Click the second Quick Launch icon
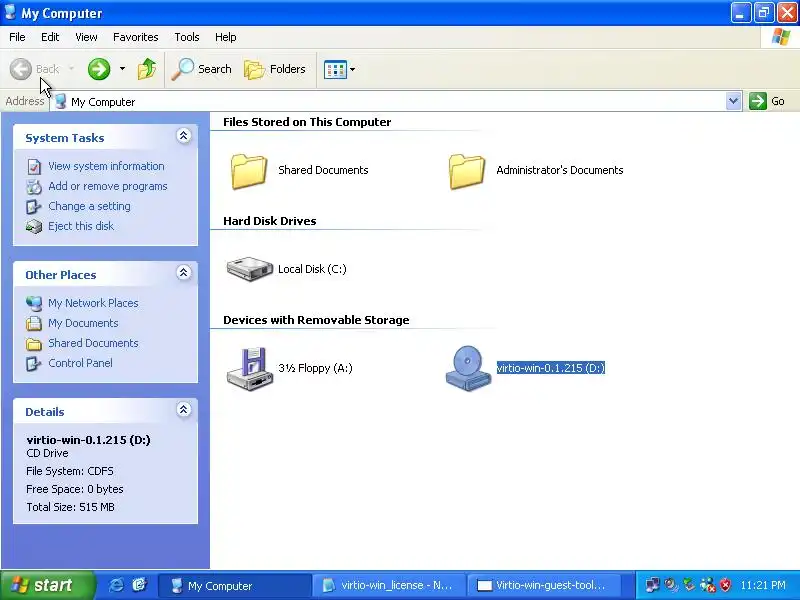The height and width of the screenshot is (600, 800). (x=139, y=585)
